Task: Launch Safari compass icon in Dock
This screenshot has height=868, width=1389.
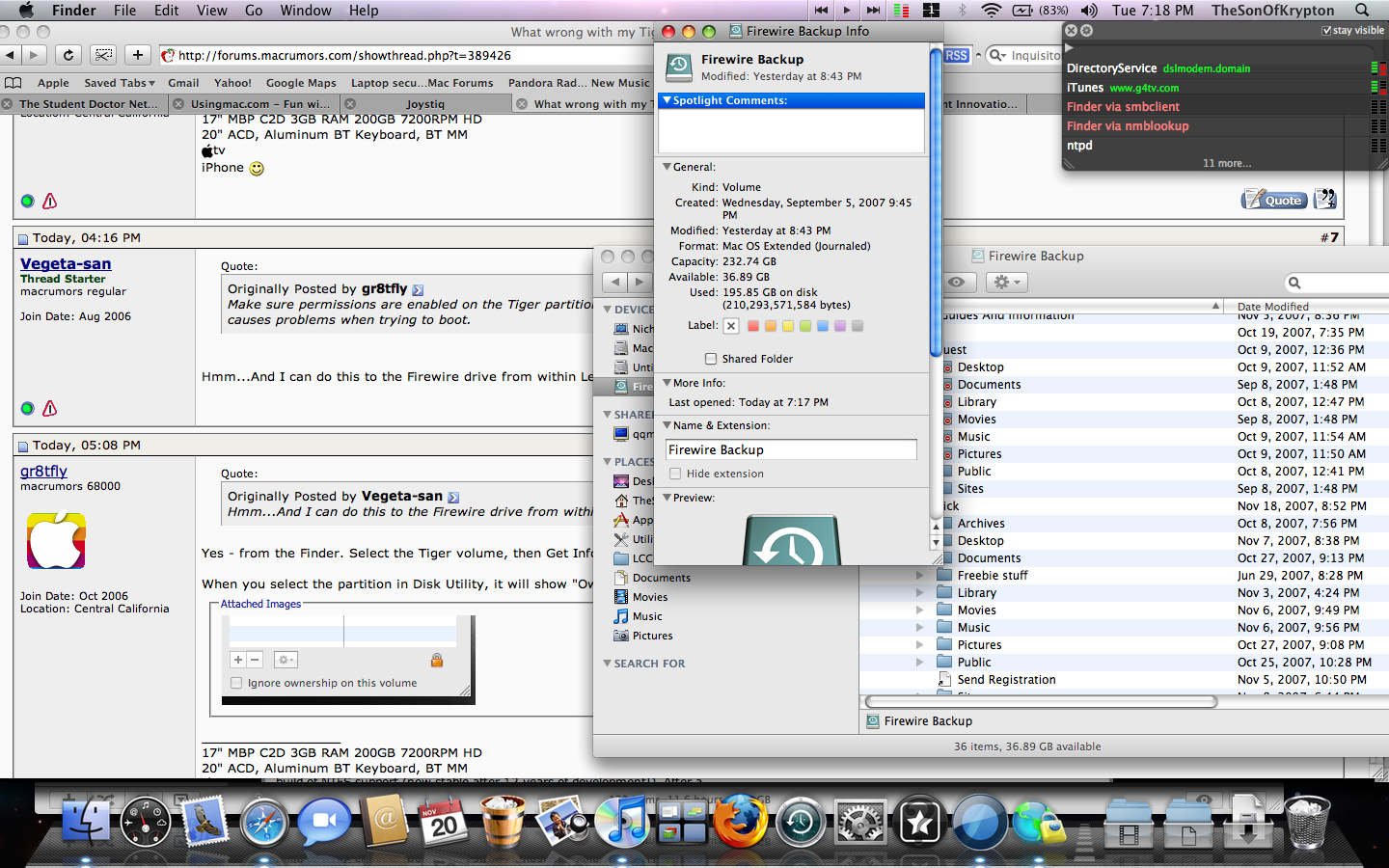Action: (264, 822)
